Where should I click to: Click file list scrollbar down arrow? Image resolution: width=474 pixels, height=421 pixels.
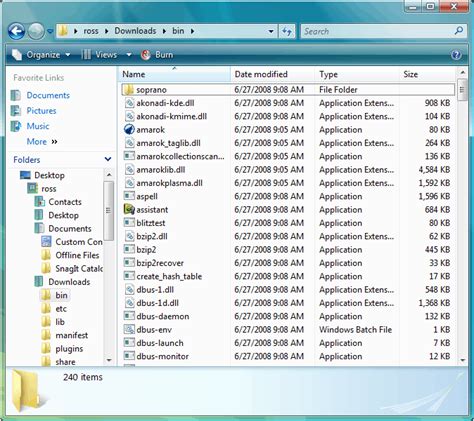click(462, 360)
